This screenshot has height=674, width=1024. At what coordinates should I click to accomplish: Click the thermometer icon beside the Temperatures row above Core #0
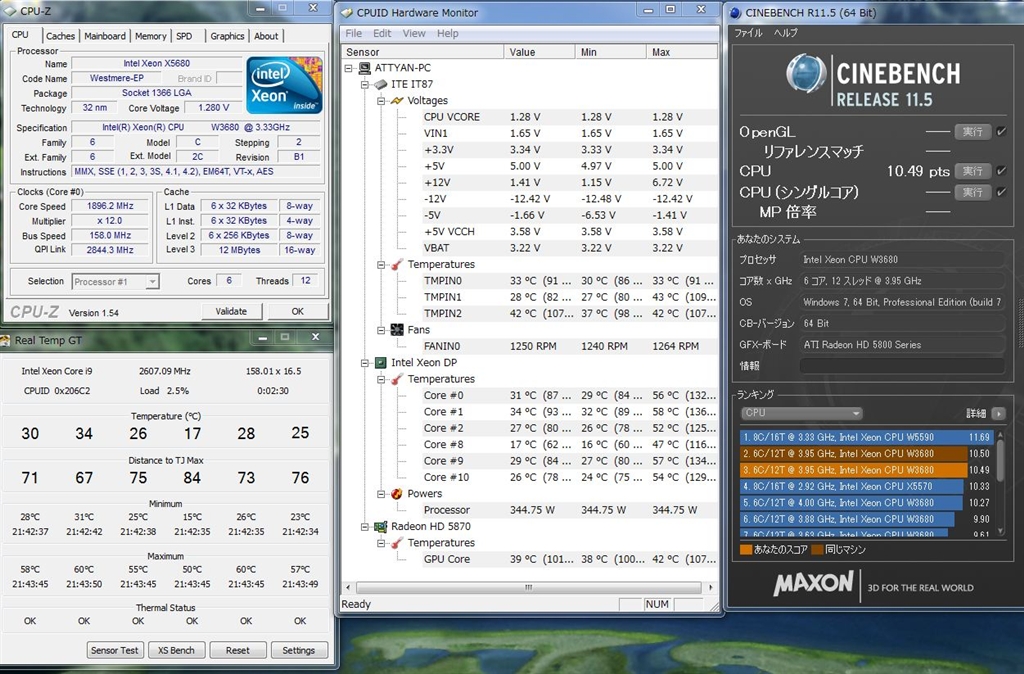(x=397, y=379)
